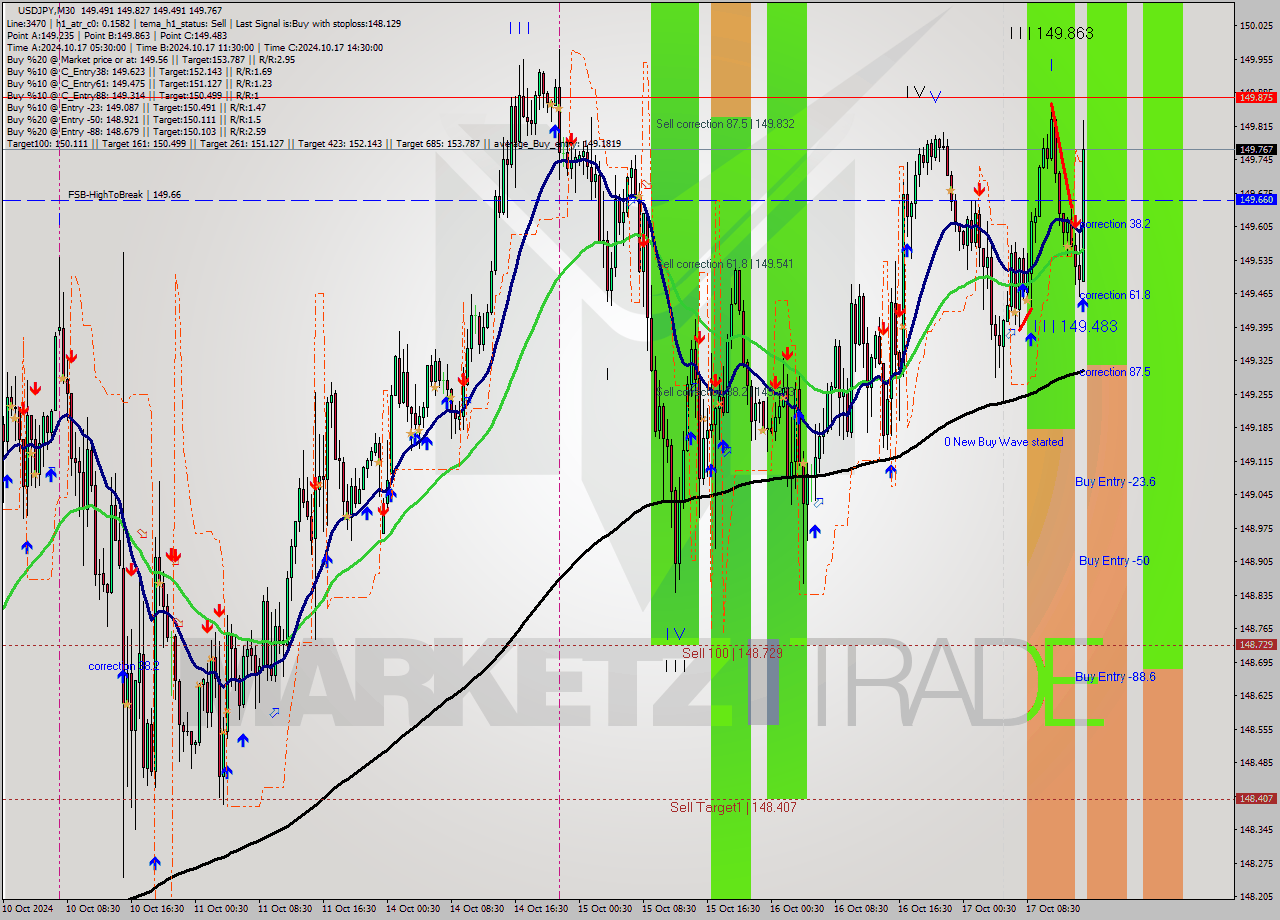Click the 'Target100: 150.111' targets line
Screen dimensions: 1280x920
pos(313,144)
